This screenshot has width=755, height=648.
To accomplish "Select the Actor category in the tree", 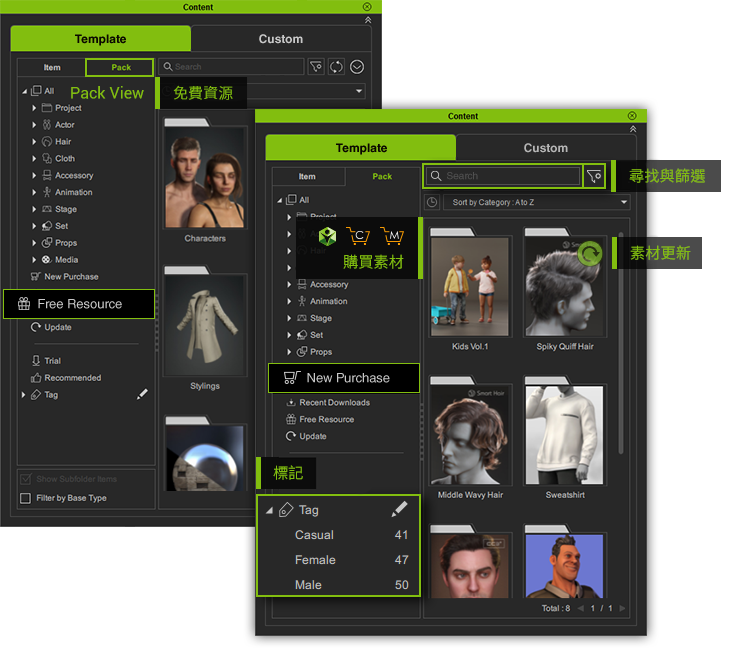I will [64, 125].
